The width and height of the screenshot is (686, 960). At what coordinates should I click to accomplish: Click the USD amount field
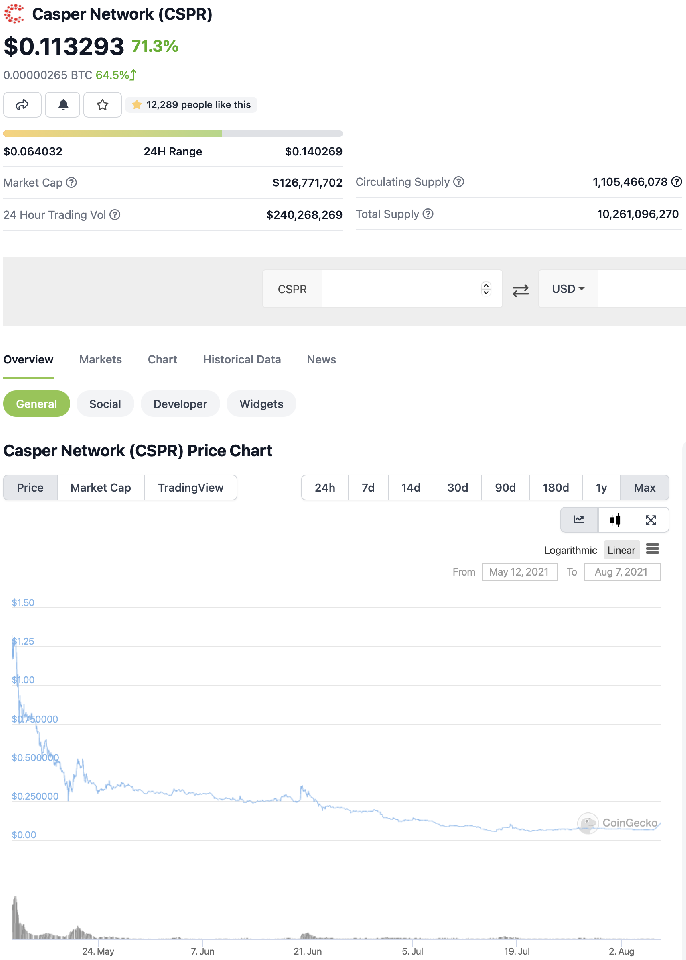[641, 289]
